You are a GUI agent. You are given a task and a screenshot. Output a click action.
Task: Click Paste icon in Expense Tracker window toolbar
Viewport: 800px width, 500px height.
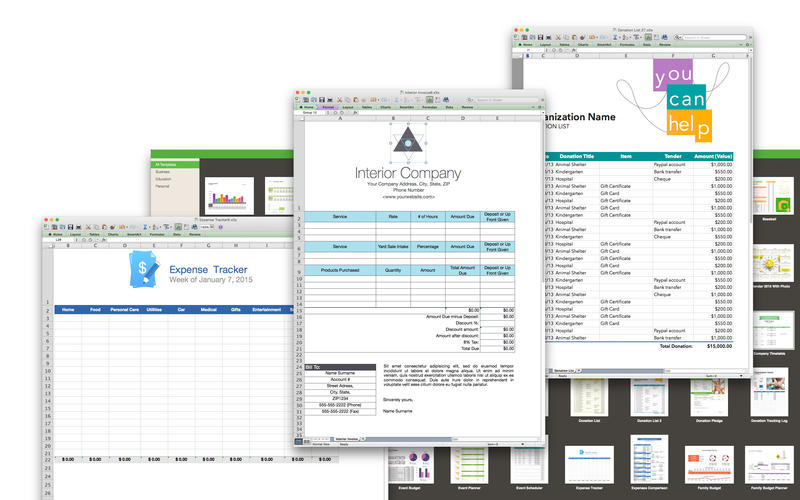coord(105,227)
